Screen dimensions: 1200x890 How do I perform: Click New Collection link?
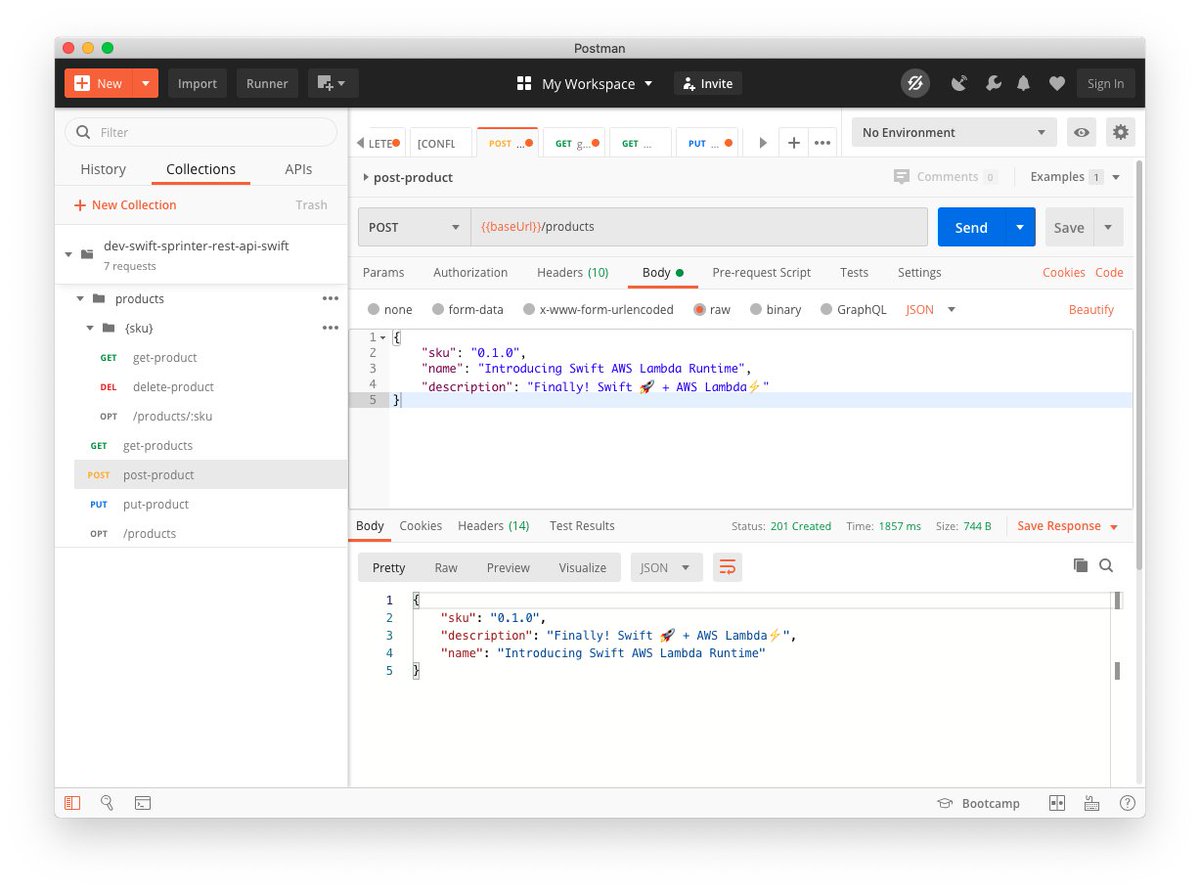(x=125, y=205)
